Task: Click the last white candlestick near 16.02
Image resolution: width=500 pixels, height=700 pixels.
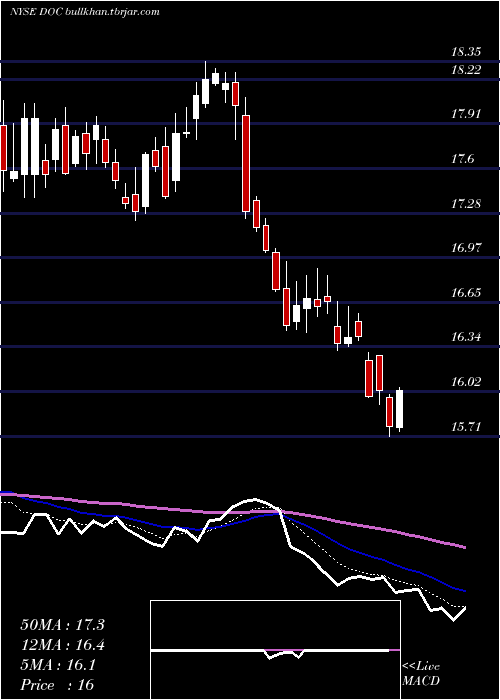Action: click(400, 409)
